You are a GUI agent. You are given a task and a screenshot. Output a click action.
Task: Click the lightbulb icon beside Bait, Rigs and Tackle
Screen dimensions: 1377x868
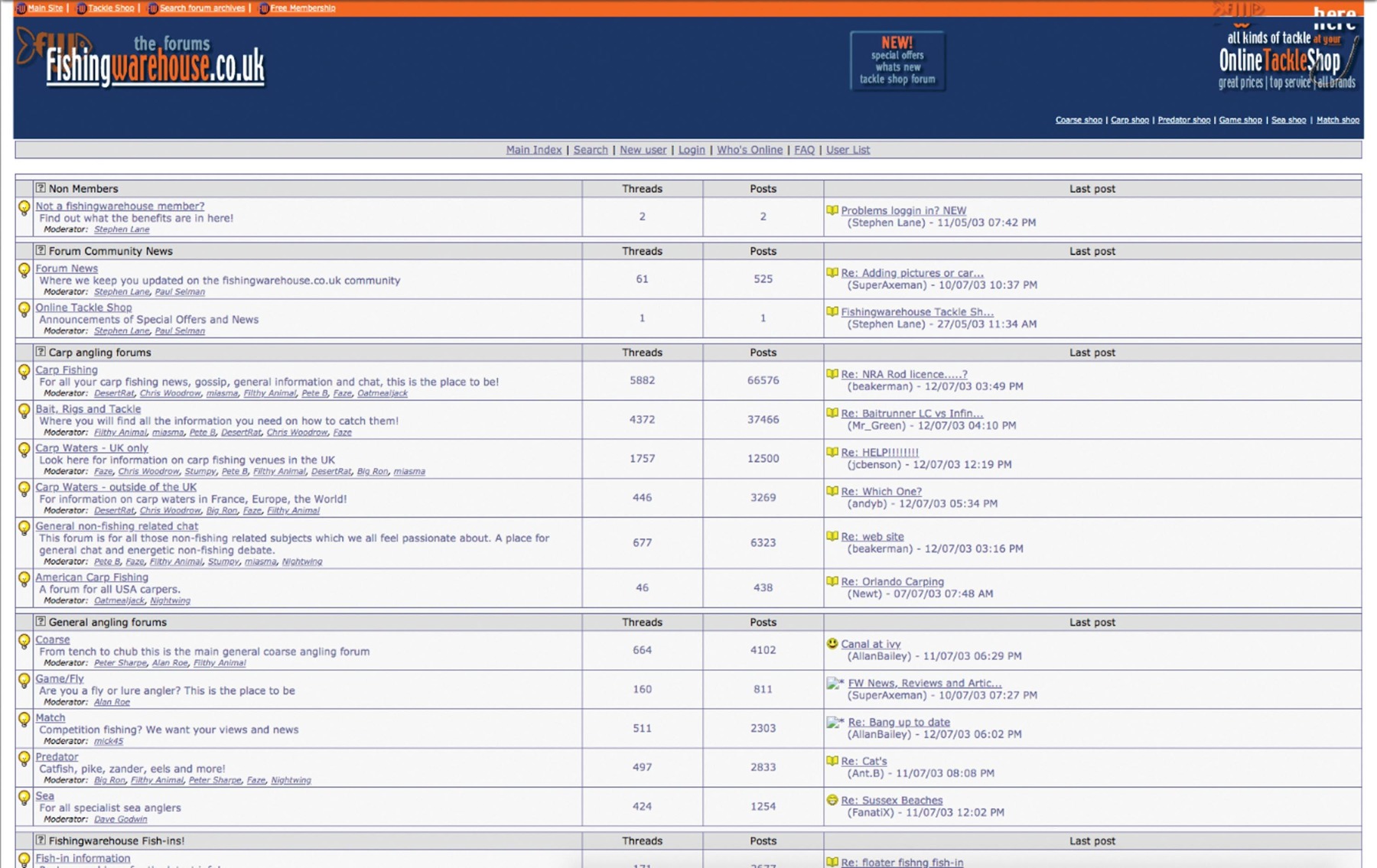pos(24,411)
